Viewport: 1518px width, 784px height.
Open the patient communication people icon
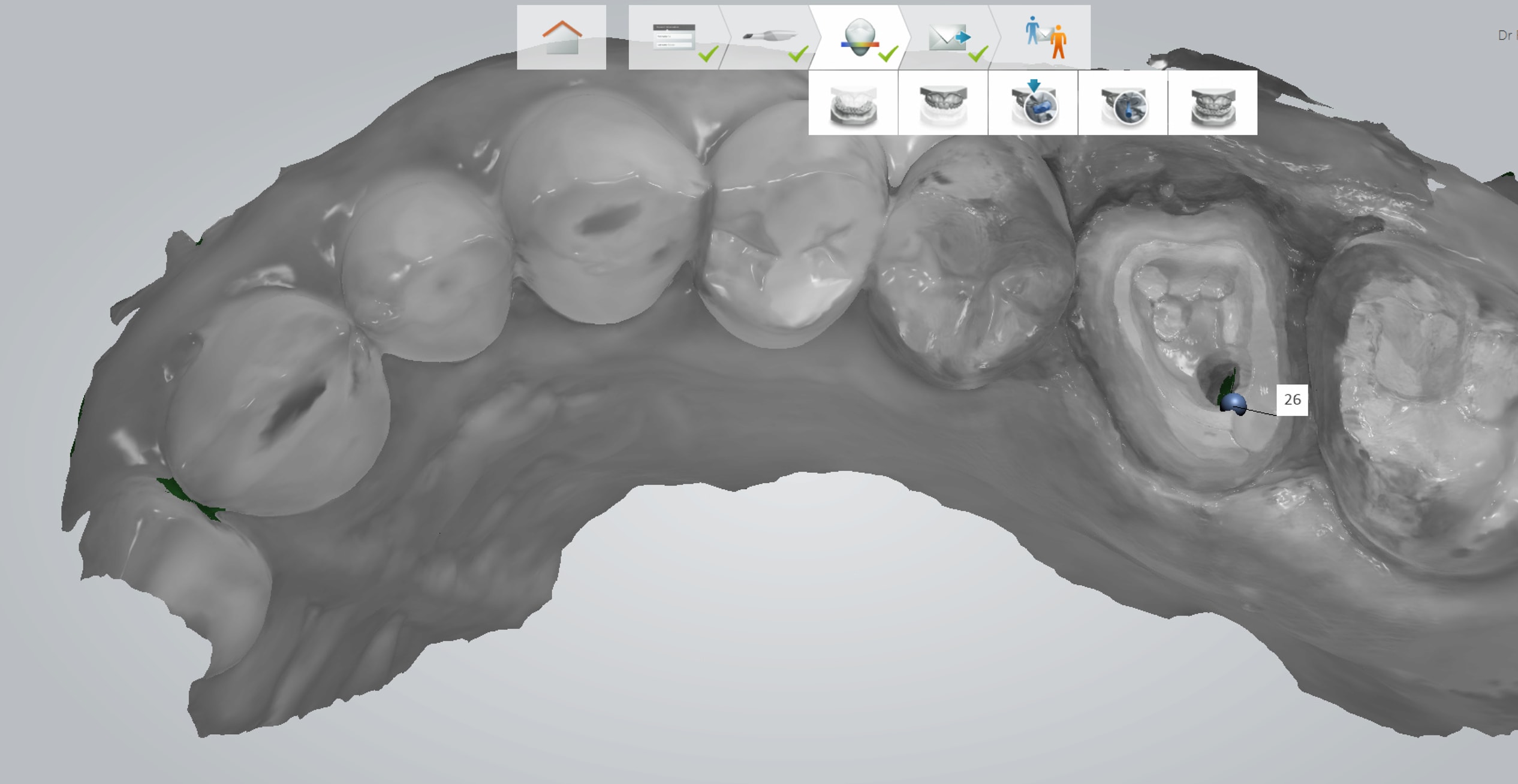[1045, 37]
